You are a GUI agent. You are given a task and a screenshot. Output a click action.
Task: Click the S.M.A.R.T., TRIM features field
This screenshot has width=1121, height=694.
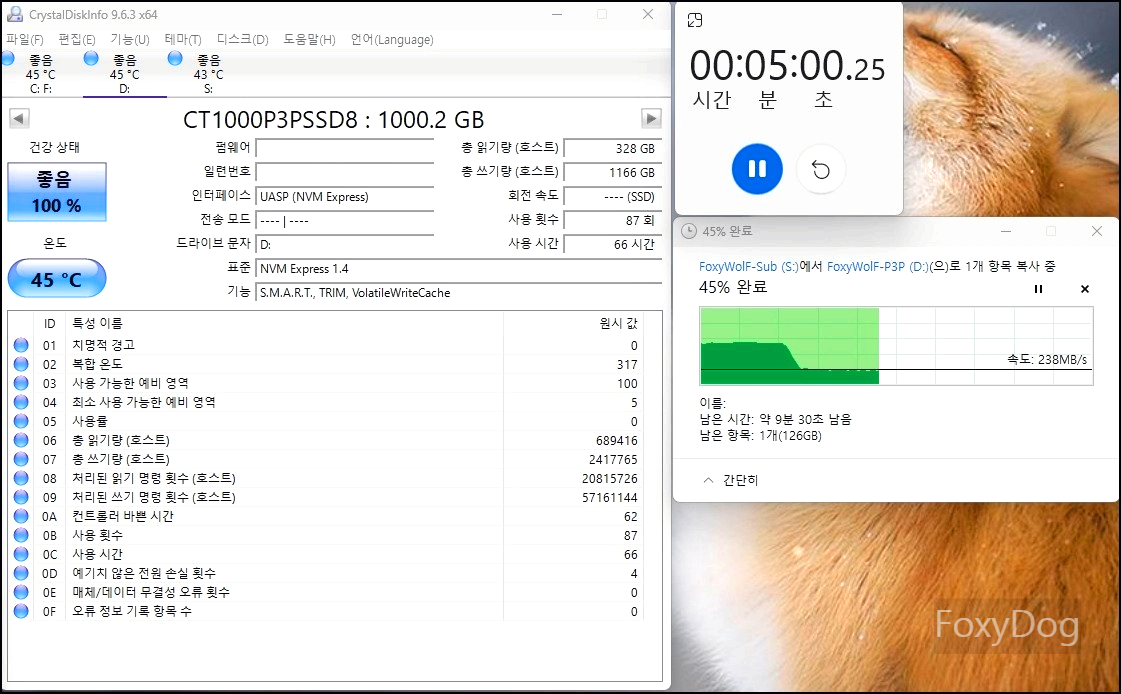pos(458,293)
